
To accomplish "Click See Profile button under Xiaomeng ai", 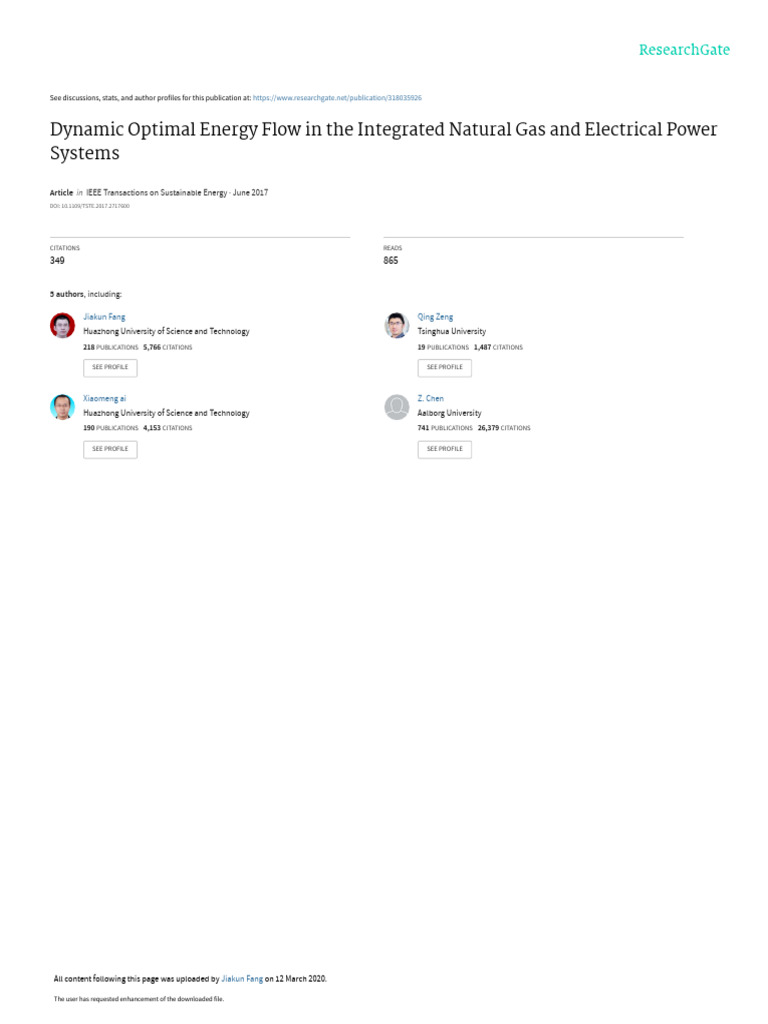I will point(110,449).
